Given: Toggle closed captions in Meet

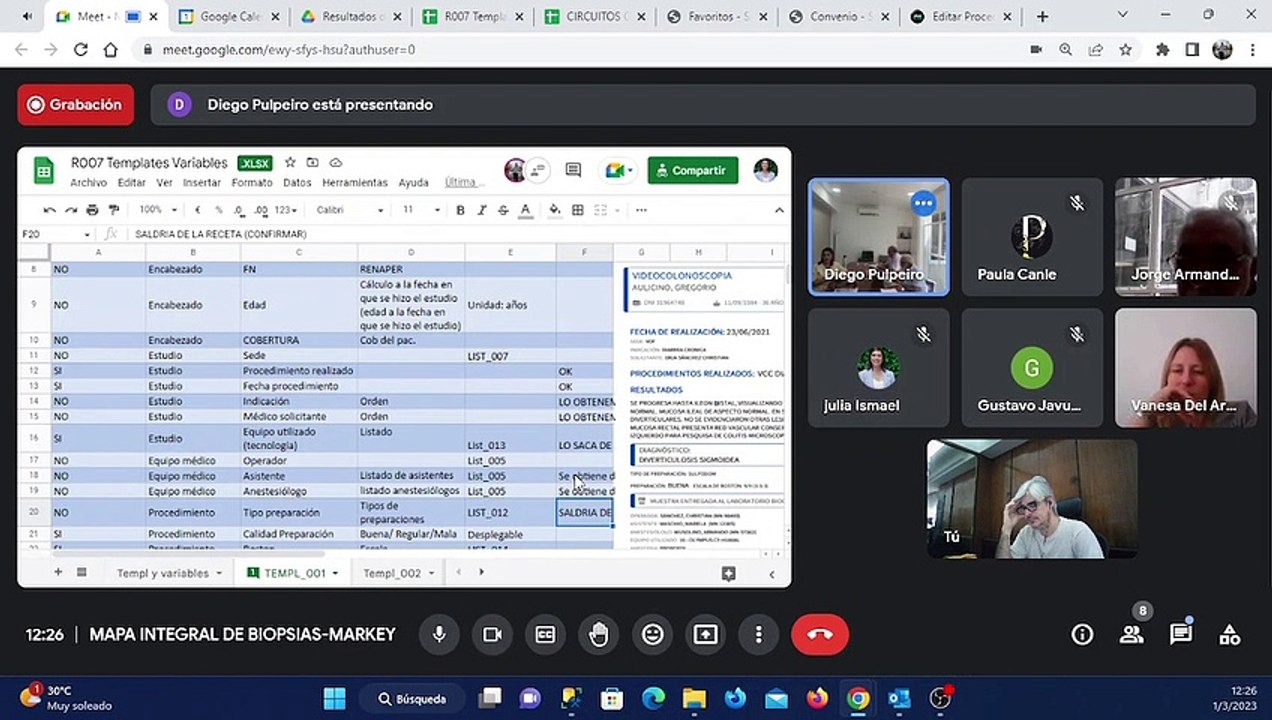Looking at the screenshot, I should click(545, 634).
